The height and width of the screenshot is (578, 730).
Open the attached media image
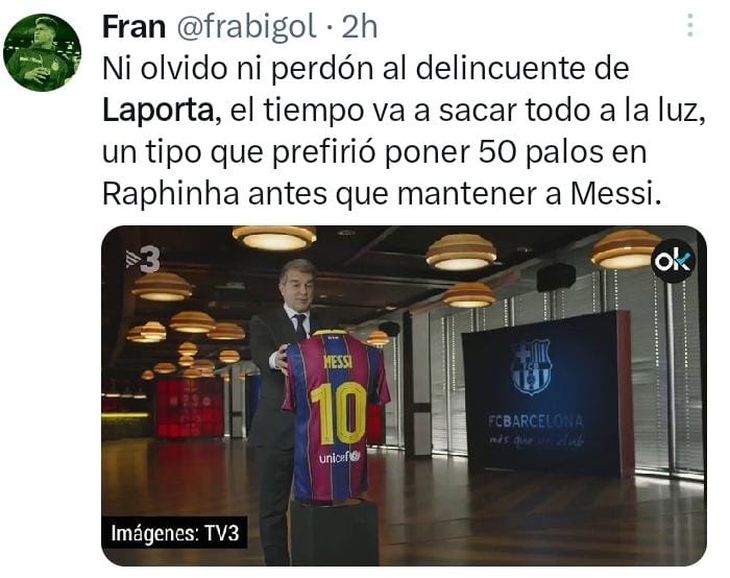(404, 396)
